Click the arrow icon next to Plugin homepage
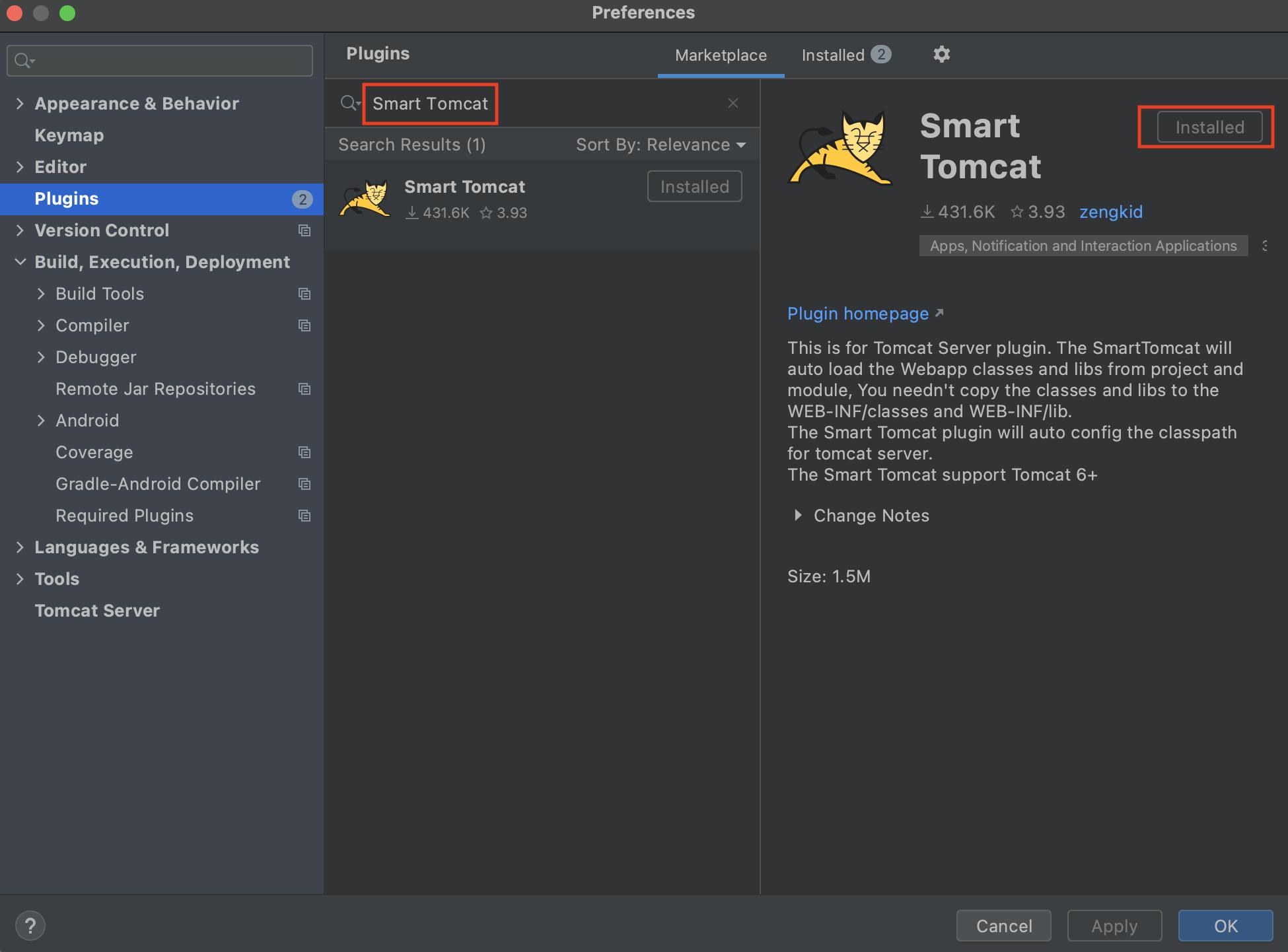The height and width of the screenshot is (952, 1288). point(939,312)
